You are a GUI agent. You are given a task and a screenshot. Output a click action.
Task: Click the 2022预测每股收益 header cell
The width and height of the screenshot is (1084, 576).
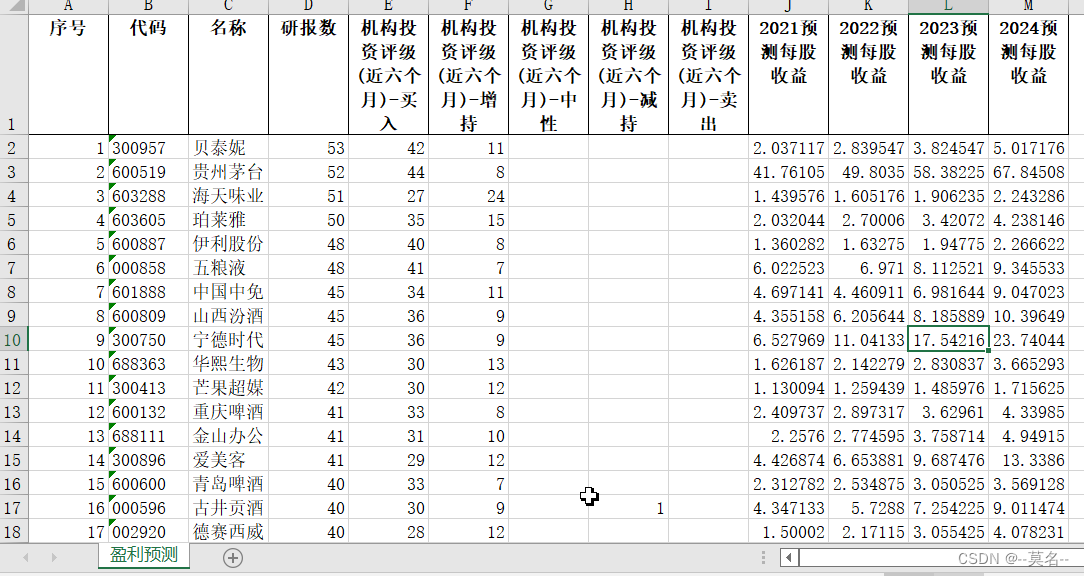tap(868, 74)
